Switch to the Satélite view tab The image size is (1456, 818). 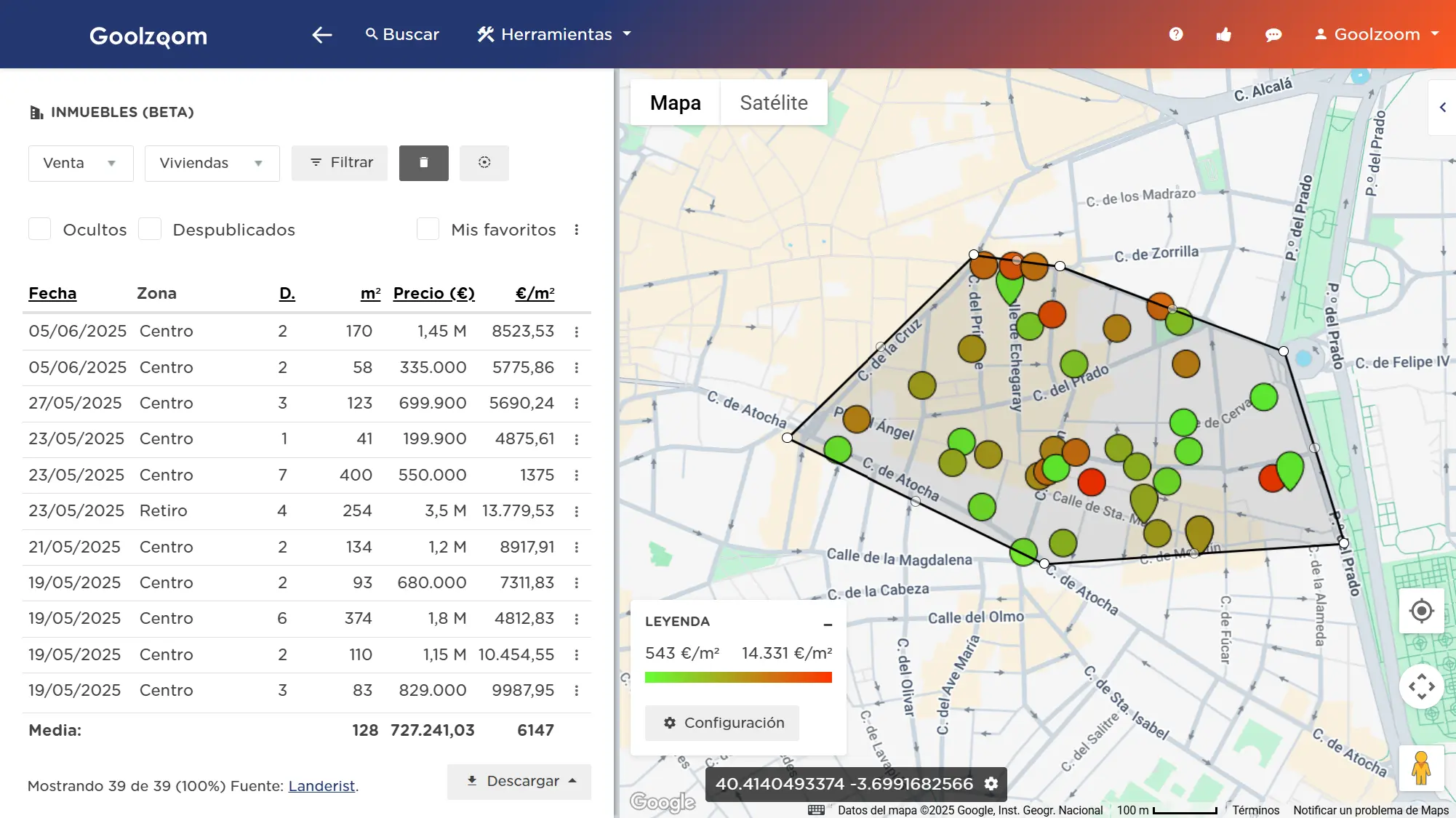click(774, 103)
